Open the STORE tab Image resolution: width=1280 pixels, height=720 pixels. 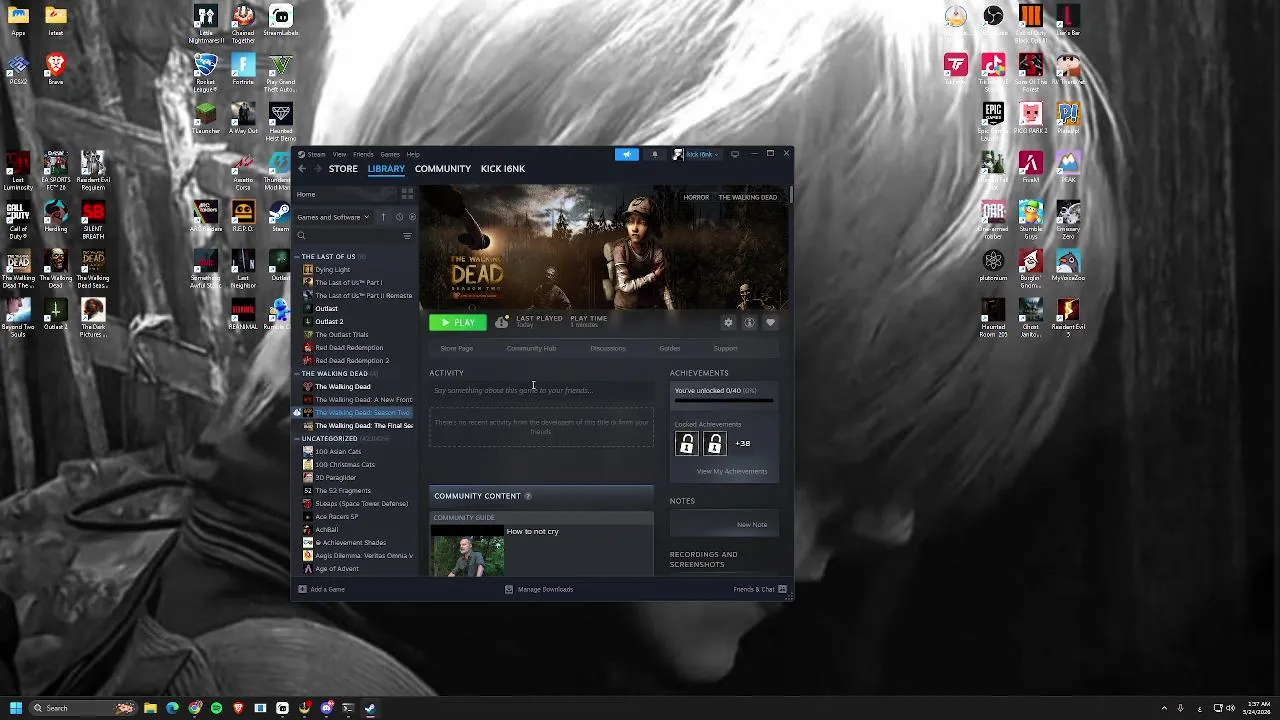pos(343,169)
